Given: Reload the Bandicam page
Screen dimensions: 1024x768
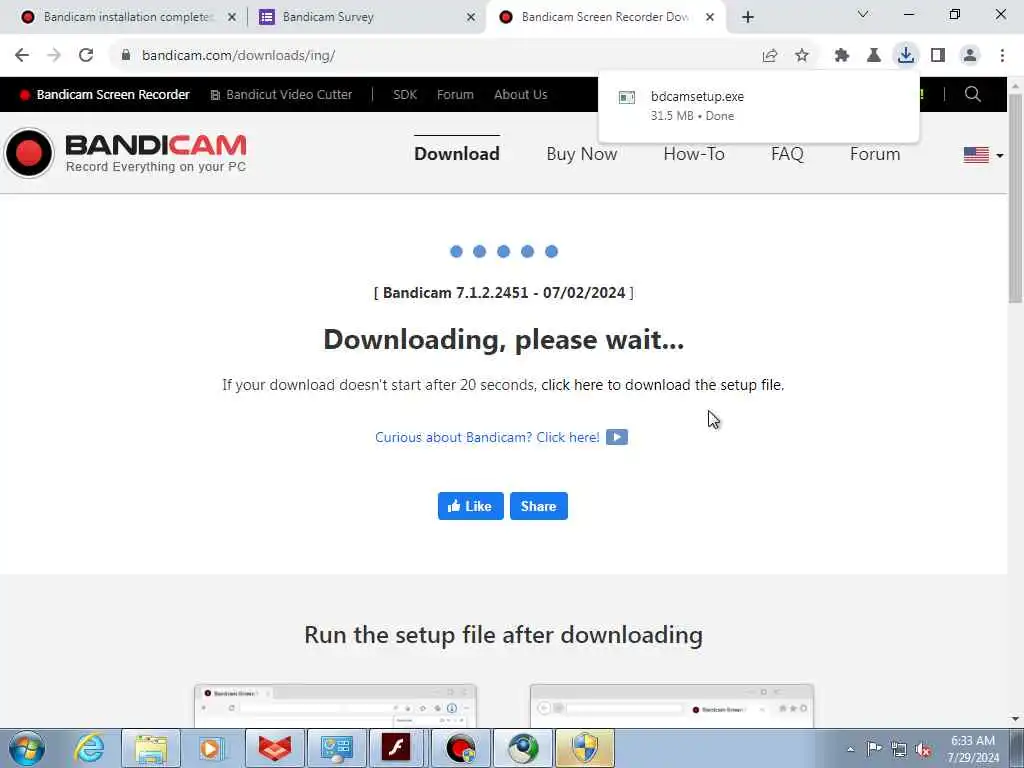Looking at the screenshot, I should (86, 56).
